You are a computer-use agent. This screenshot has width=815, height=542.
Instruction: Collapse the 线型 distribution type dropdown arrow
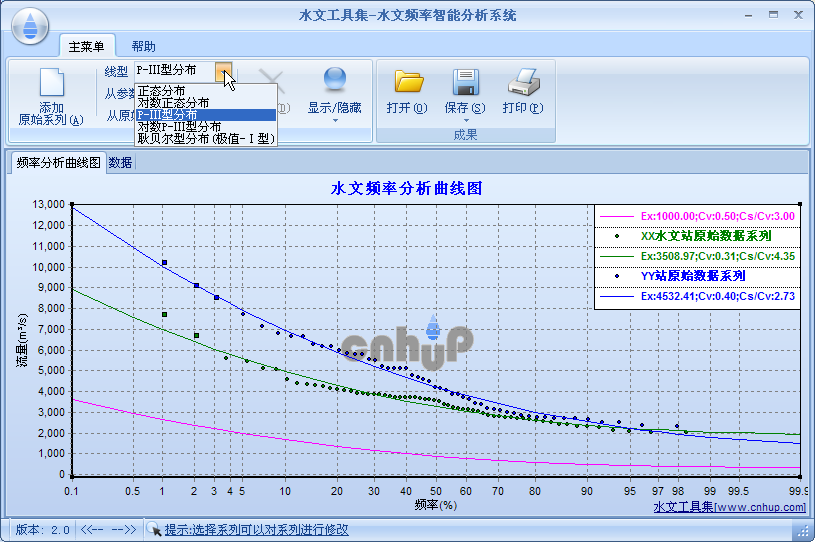point(227,71)
